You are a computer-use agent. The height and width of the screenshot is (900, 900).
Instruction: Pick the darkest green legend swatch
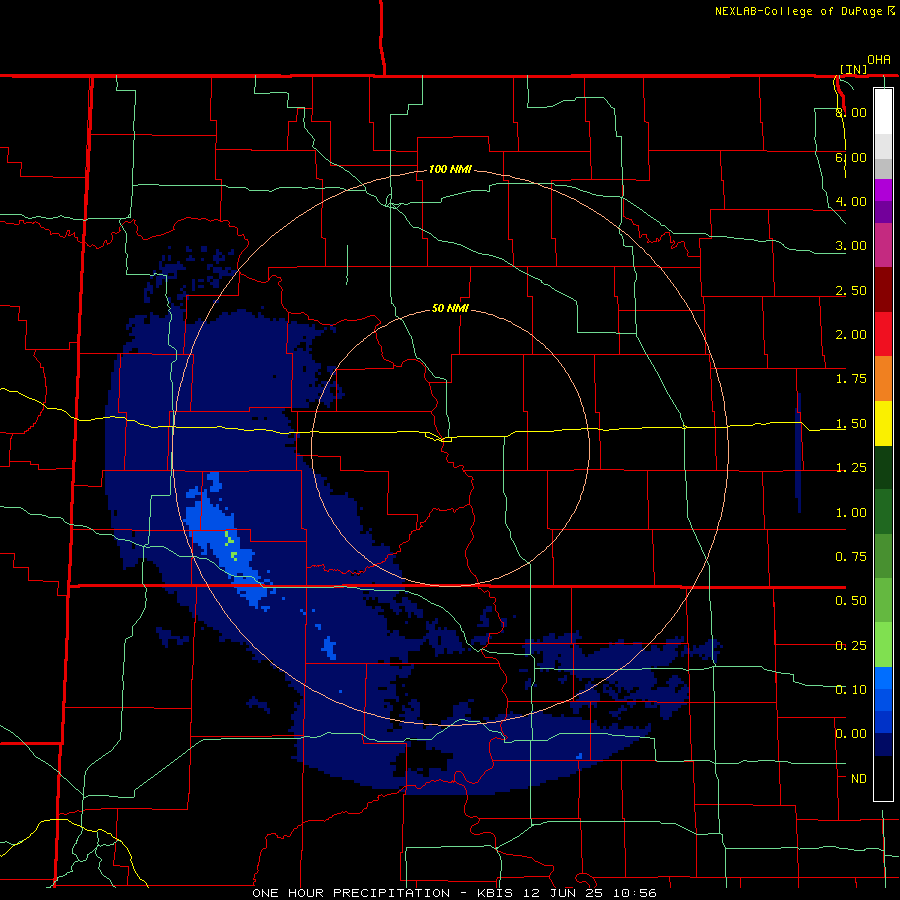[x=883, y=467]
